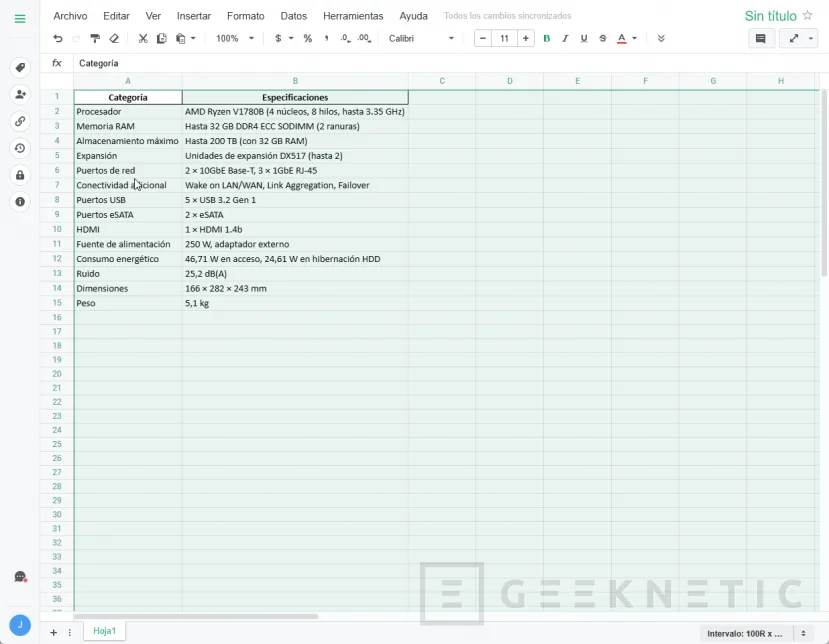Image resolution: width=829 pixels, height=644 pixels.
Task: Open the document information icon
Action: (x=20, y=202)
